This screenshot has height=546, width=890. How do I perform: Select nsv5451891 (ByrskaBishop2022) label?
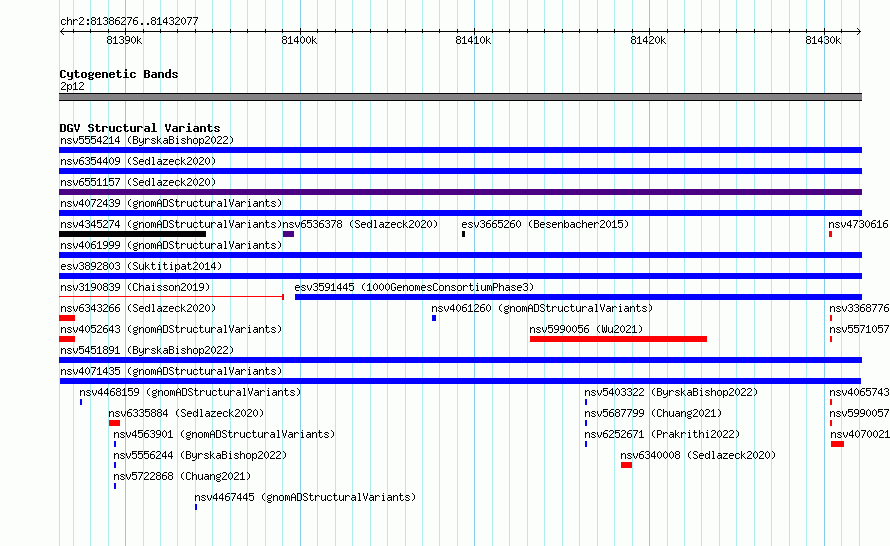pos(147,350)
